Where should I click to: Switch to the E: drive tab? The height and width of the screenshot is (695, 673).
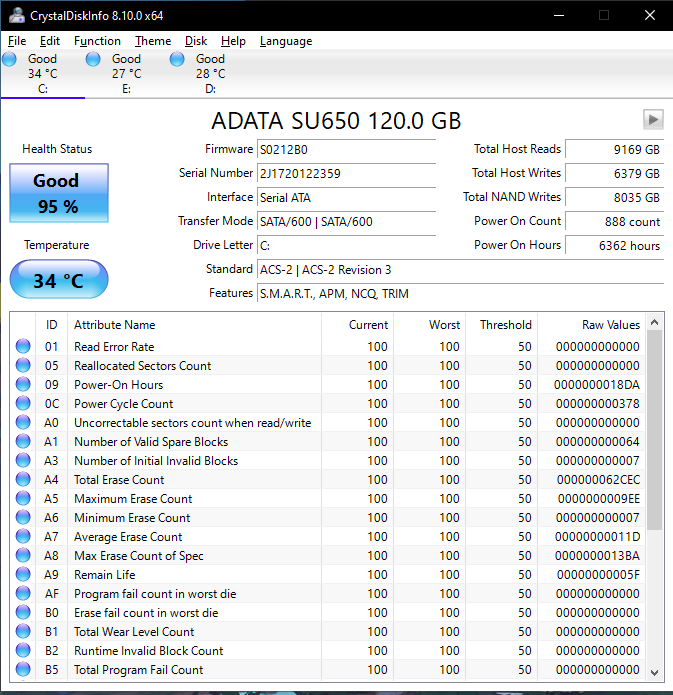[126, 74]
